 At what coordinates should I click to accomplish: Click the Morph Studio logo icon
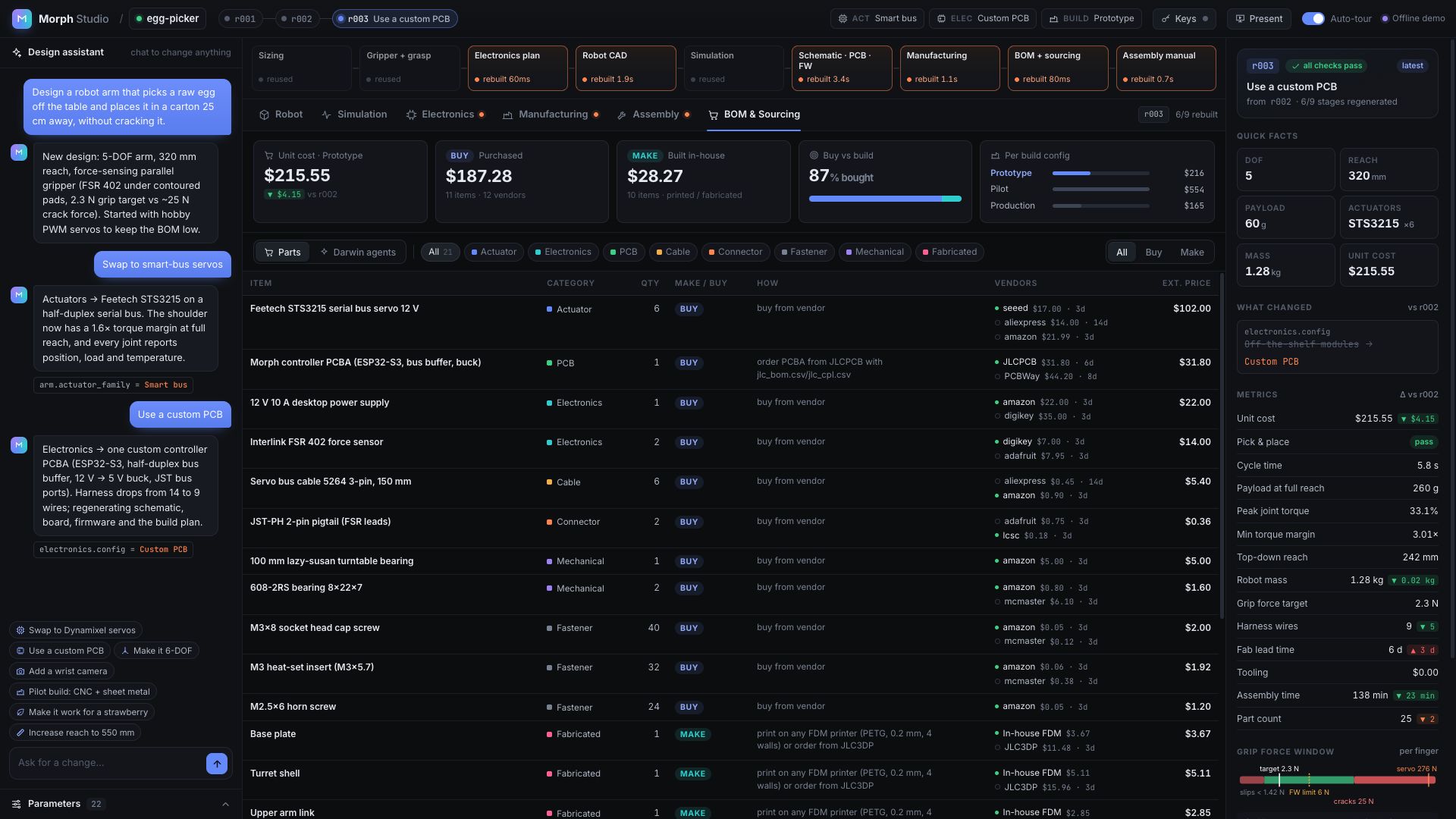click(x=22, y=18)
